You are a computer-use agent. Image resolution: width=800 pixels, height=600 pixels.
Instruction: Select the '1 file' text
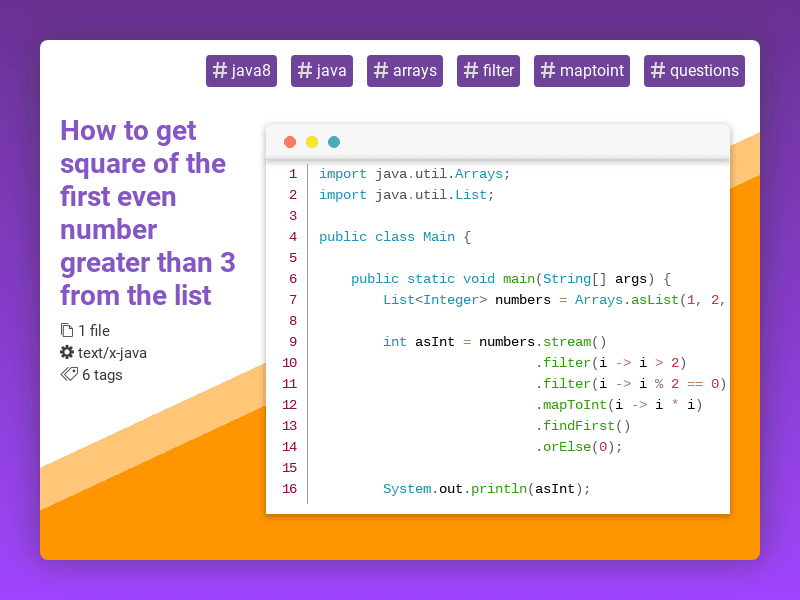tap(94, 331)
